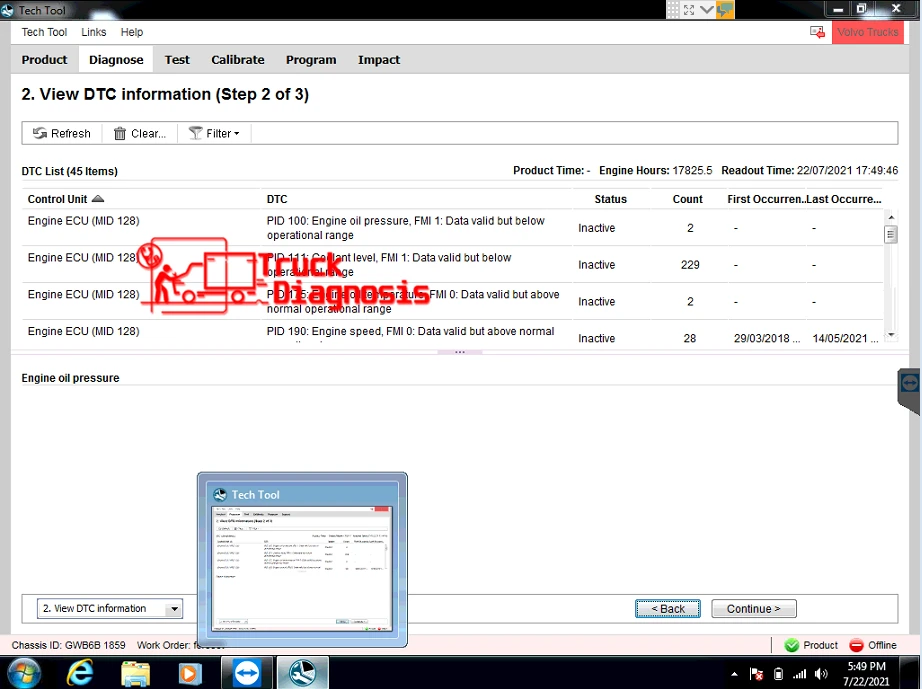Click the remote toolbar collapse chevron
This screenshot has width=922, height=689.
(x=707, y=9)
